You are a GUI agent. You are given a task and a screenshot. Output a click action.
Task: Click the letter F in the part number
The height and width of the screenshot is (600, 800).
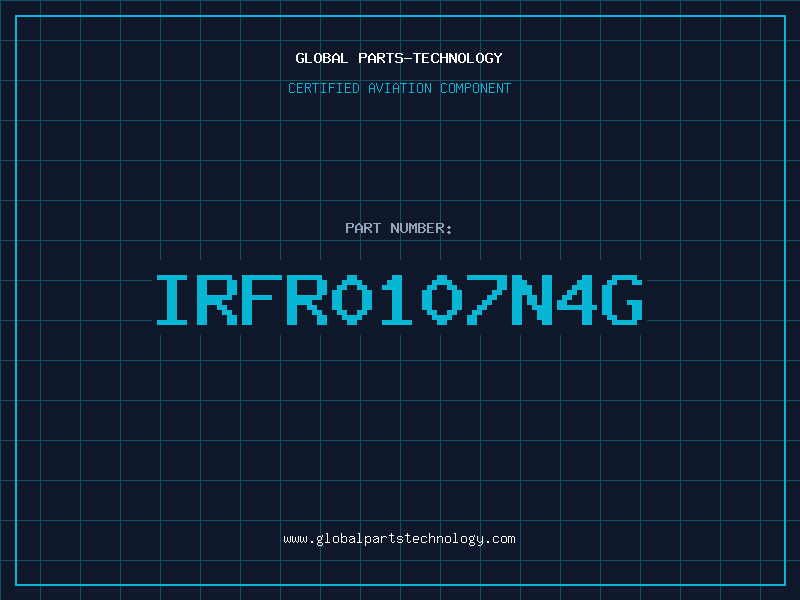[265, 300]
